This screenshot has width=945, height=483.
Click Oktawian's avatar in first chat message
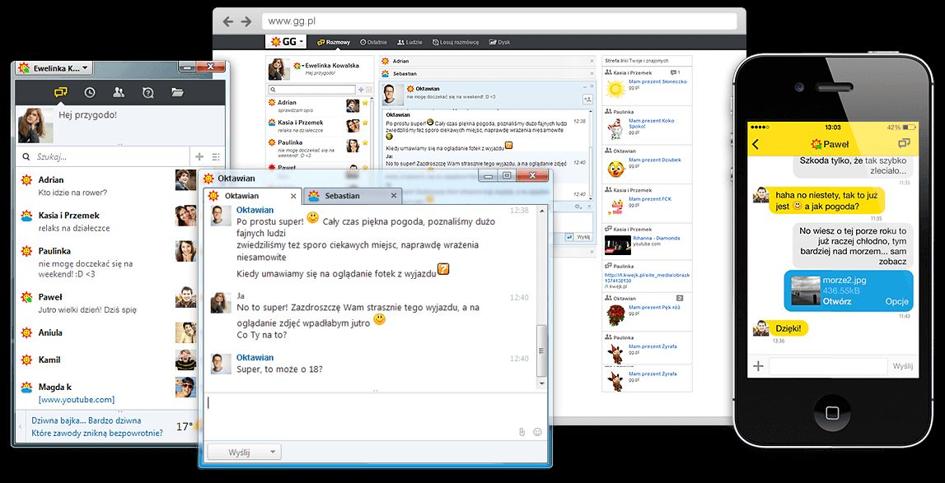(221, 215)
